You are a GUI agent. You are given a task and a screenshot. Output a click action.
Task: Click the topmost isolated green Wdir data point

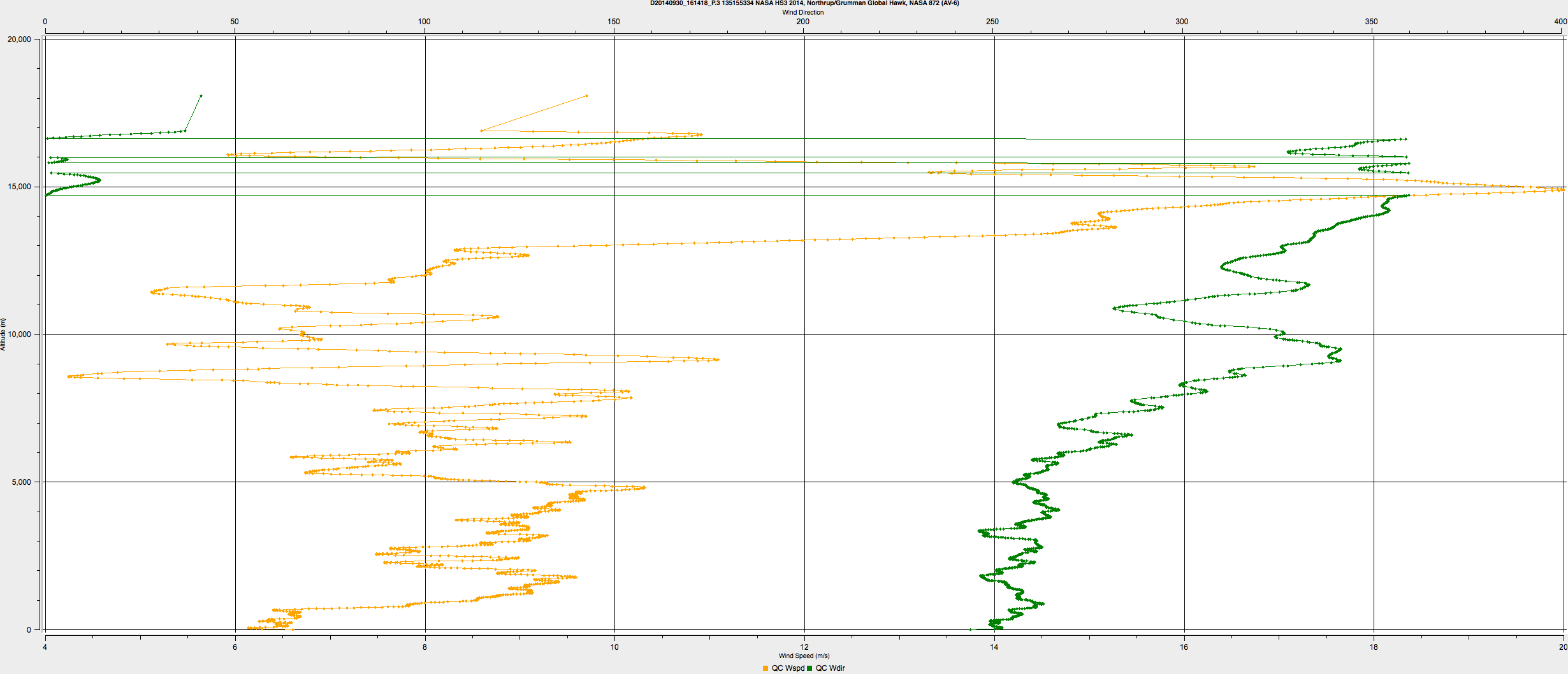[x=201, y=96]
